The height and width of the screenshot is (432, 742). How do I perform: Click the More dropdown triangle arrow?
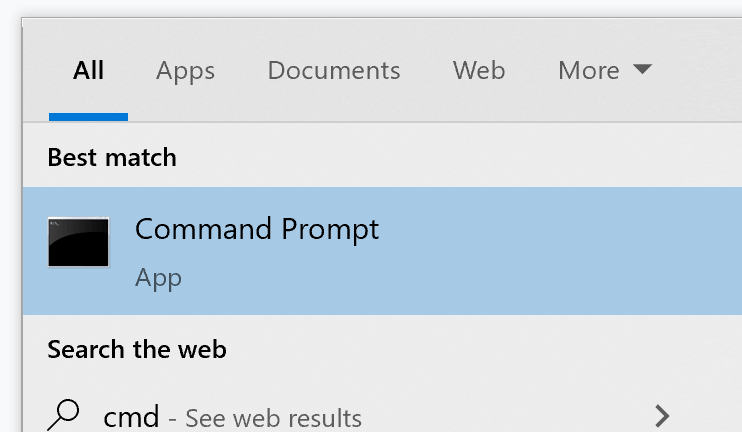[x=642, y=70]
